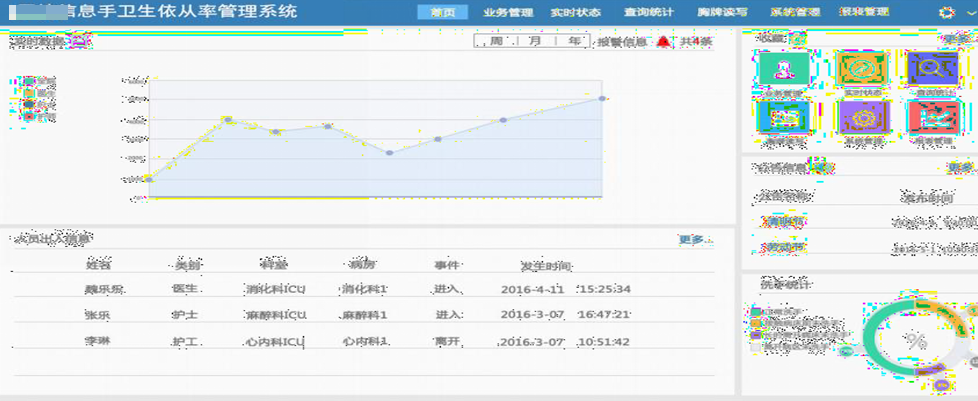
Task: Click the icon beside 公告信息 heading
Action: 822,168
